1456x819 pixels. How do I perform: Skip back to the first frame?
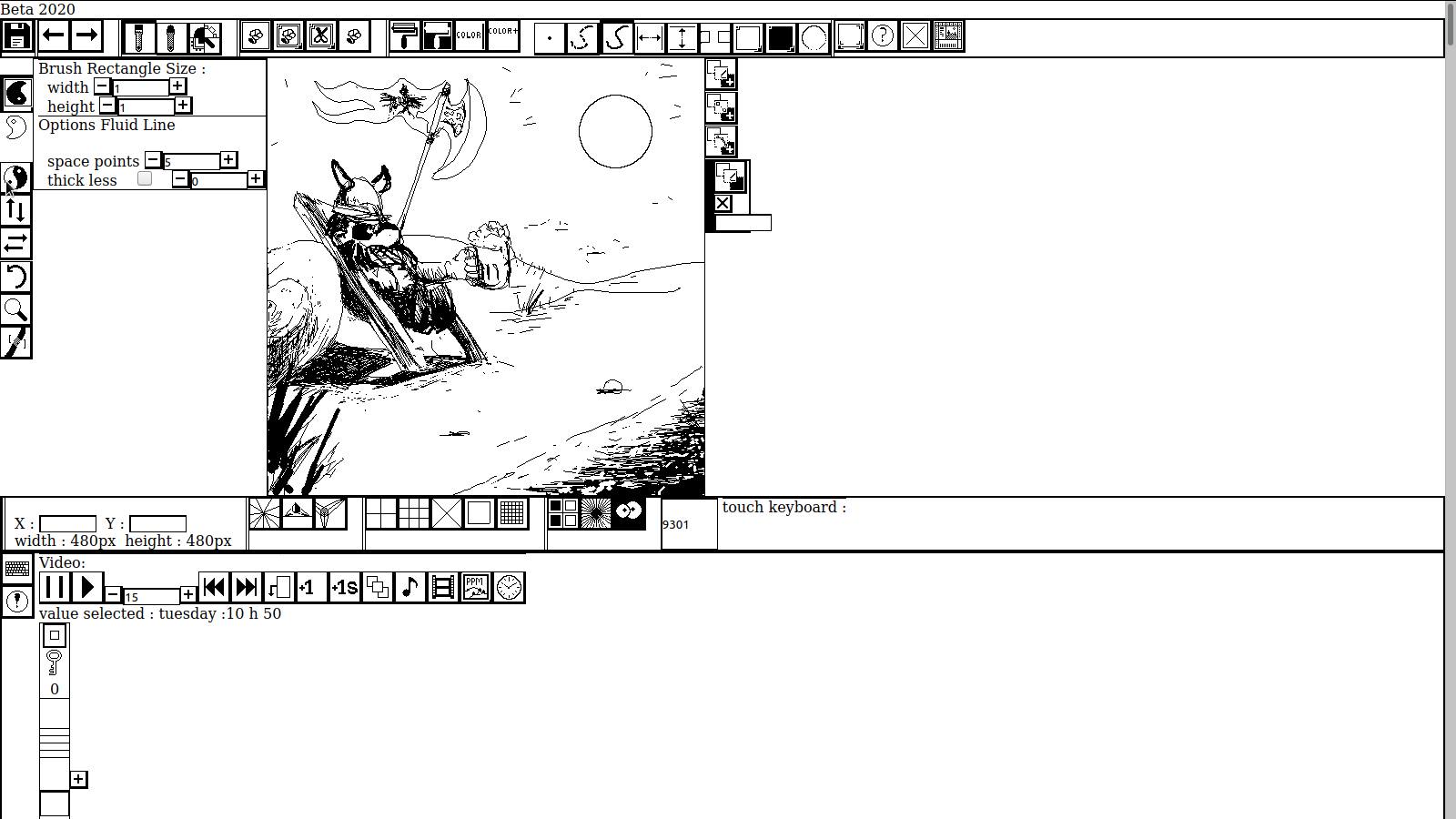tap(215, 587)
